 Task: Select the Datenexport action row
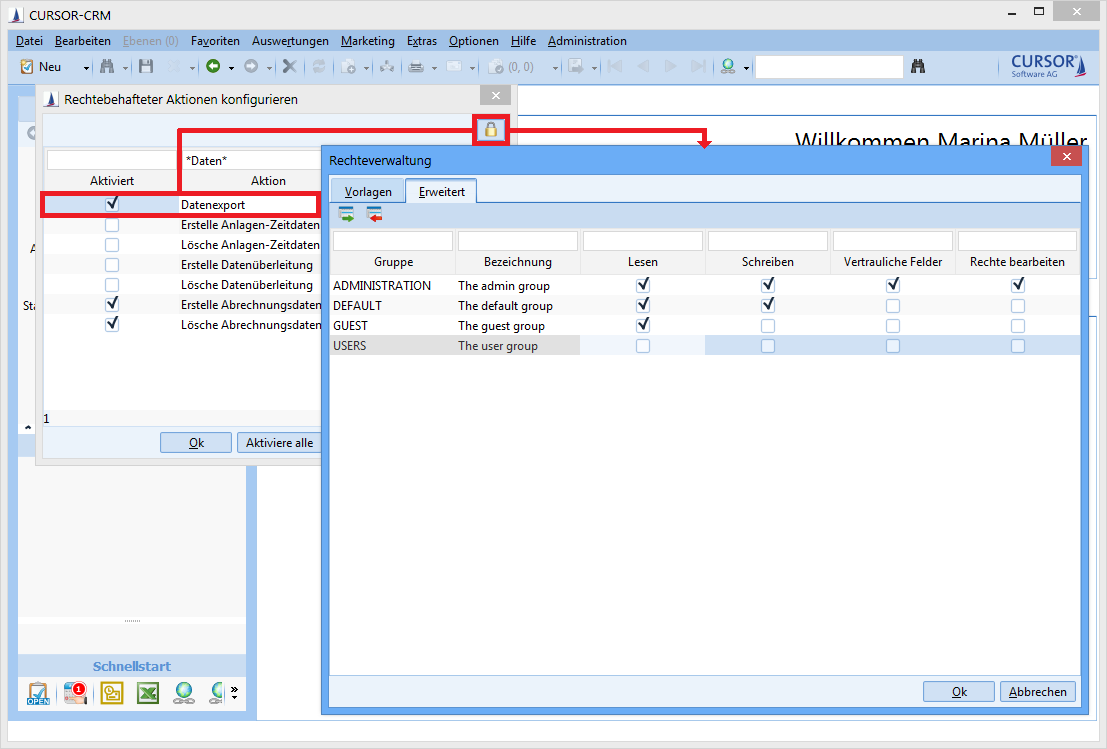(x=246, y=205)
